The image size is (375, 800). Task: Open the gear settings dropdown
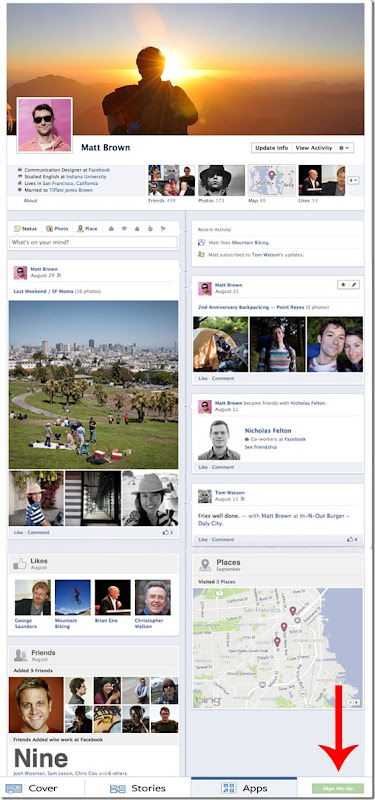tap(345, 148)
